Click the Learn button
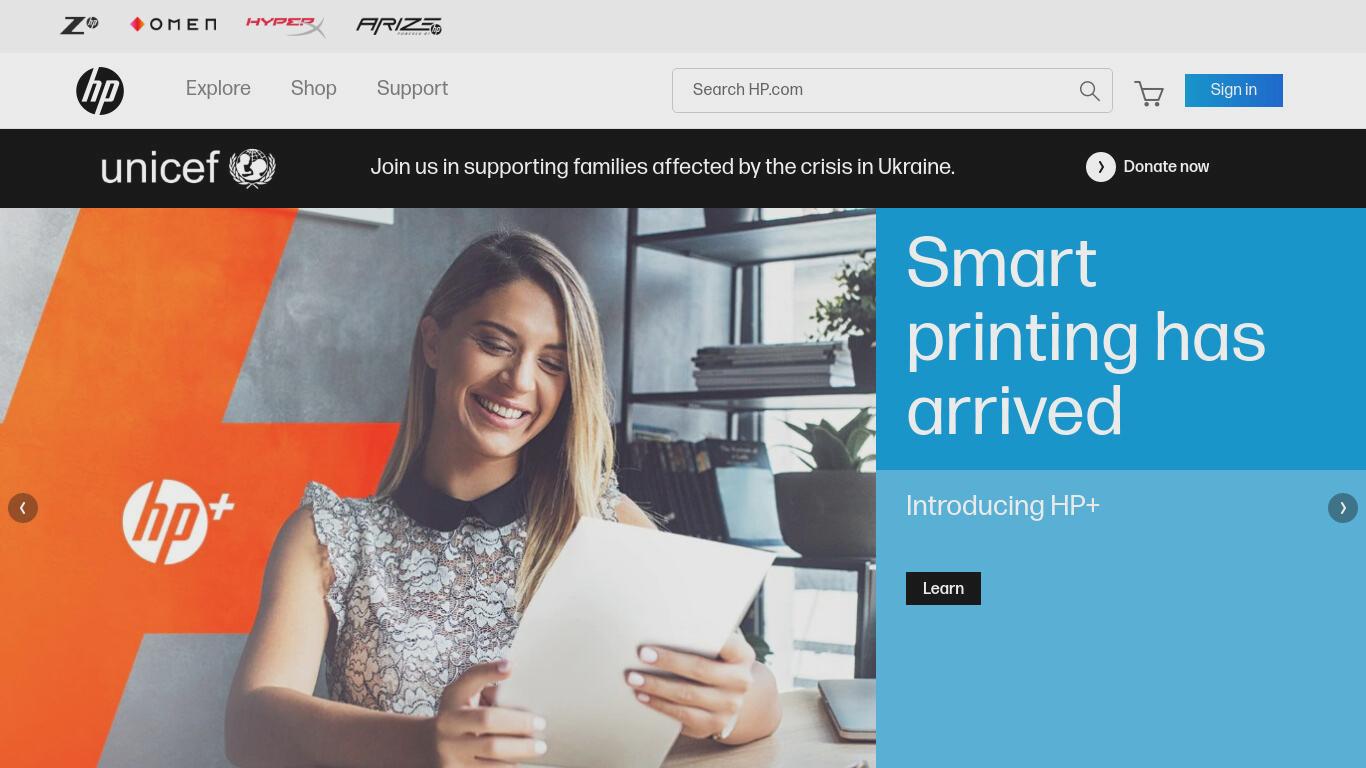Image resolution: width=1366 pixels, height=768 pixels. 943,588
